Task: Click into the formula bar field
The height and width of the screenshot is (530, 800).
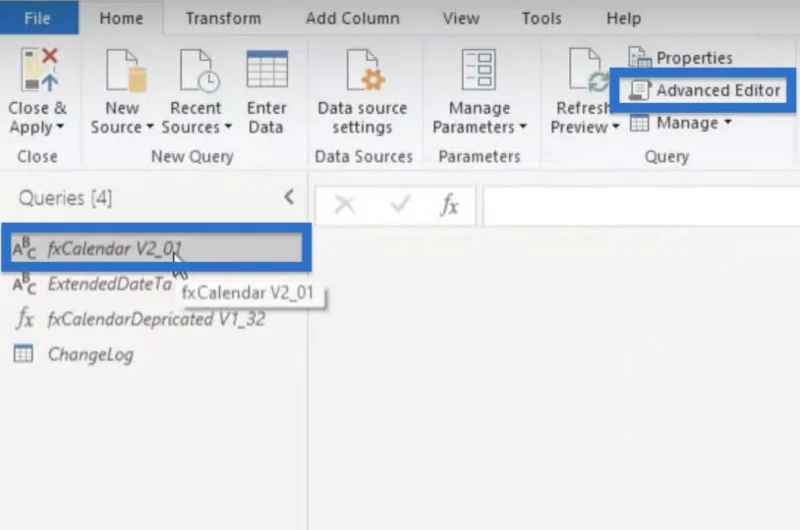Action: (641, 206)
